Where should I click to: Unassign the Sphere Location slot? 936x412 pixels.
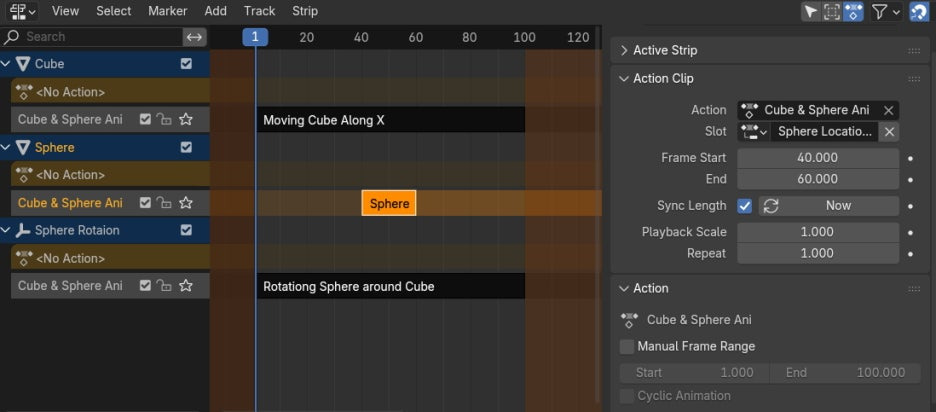889,132
